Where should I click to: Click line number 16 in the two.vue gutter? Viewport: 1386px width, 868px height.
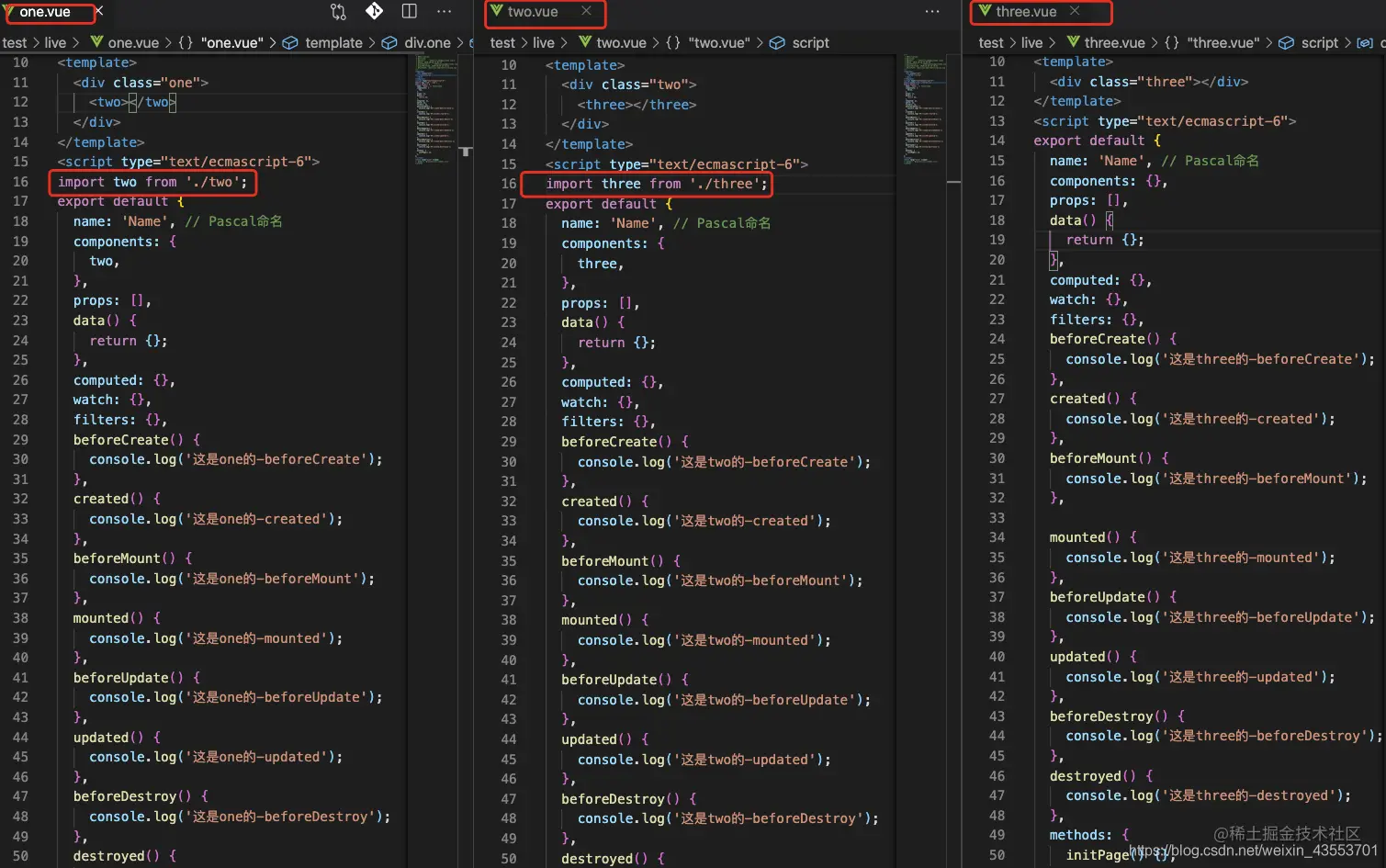click(509, 184)
